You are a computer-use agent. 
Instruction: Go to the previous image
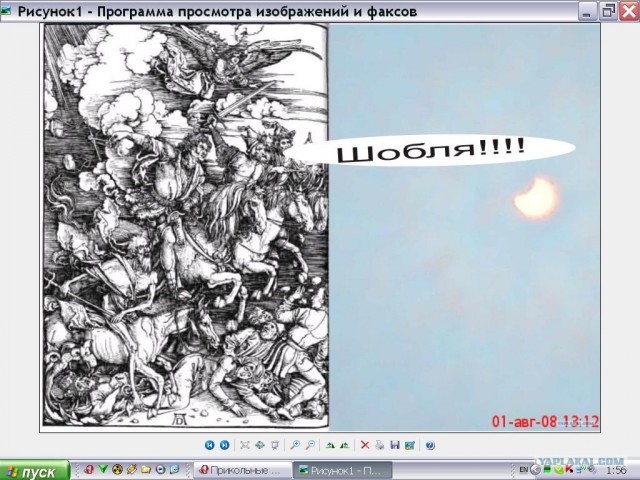click(x=209, y=445)
